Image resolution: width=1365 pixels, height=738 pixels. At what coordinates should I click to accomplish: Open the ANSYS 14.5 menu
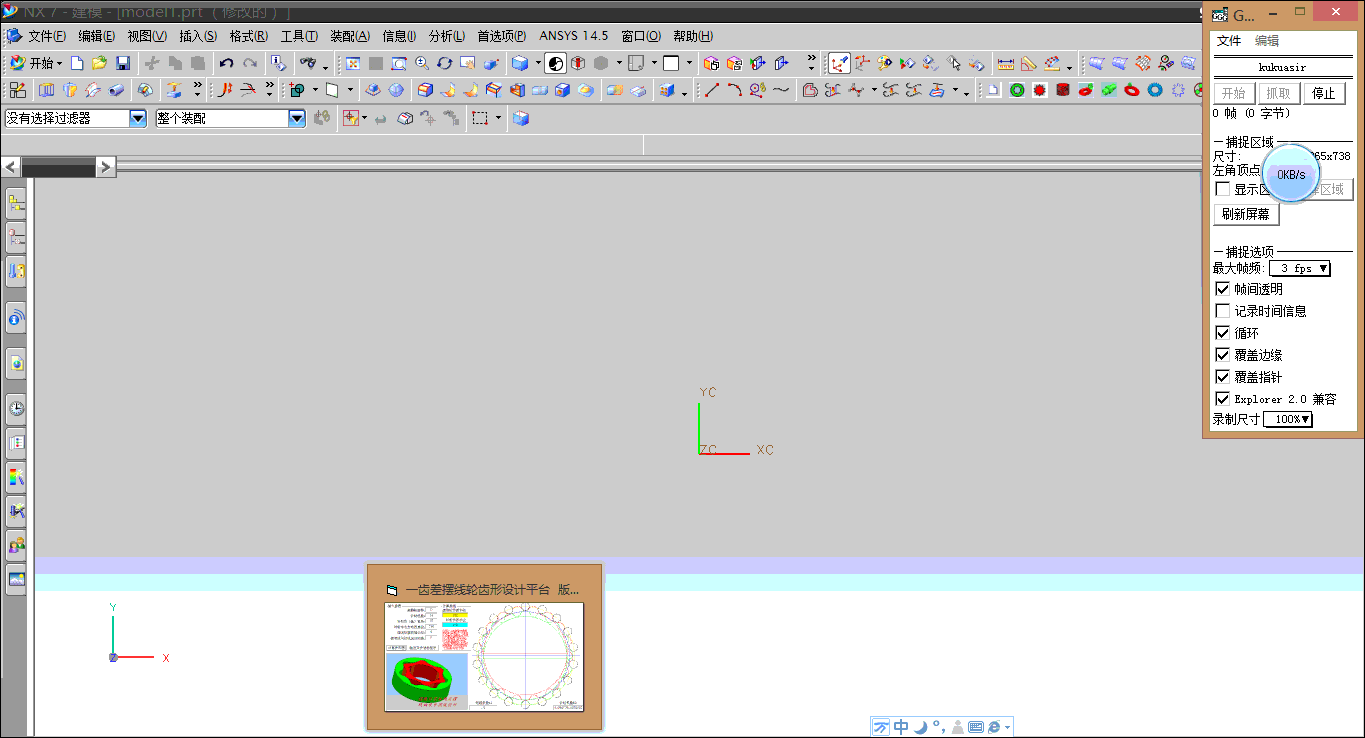pyautogui.click(x=574, y=36)
